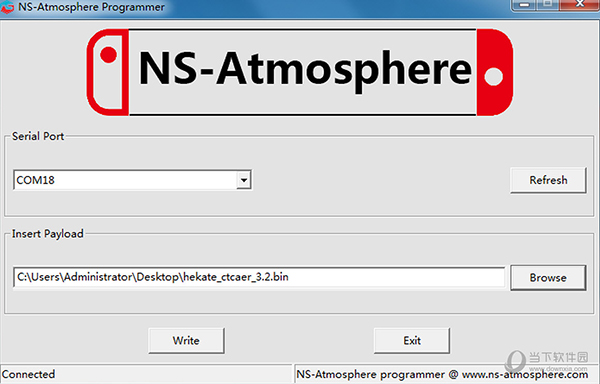600x384 pixels.
Task: Click the NS-Atmosphere logo banner
Action: click(300, 72)
